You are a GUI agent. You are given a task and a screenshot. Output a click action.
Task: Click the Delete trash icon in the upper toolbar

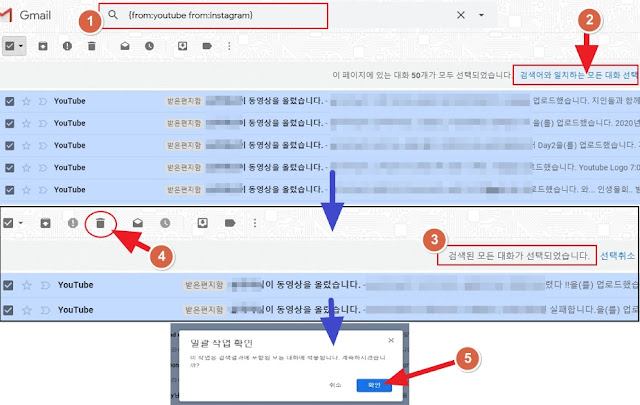tap(92, 46)
